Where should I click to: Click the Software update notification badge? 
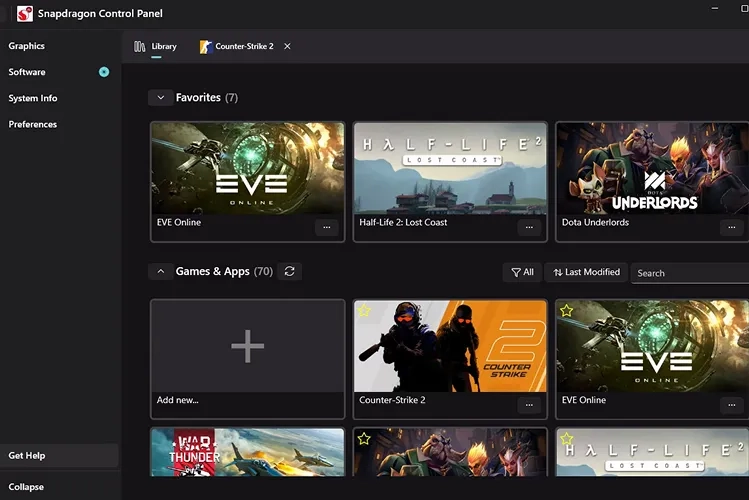point(104,72)
